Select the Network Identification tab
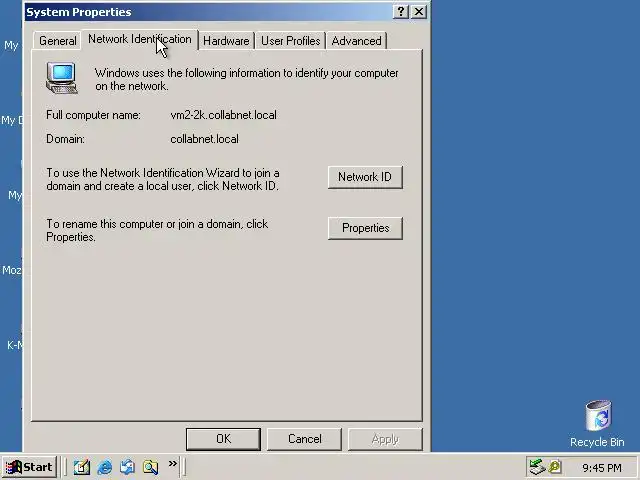640x480 pixels. coord(140,40)
